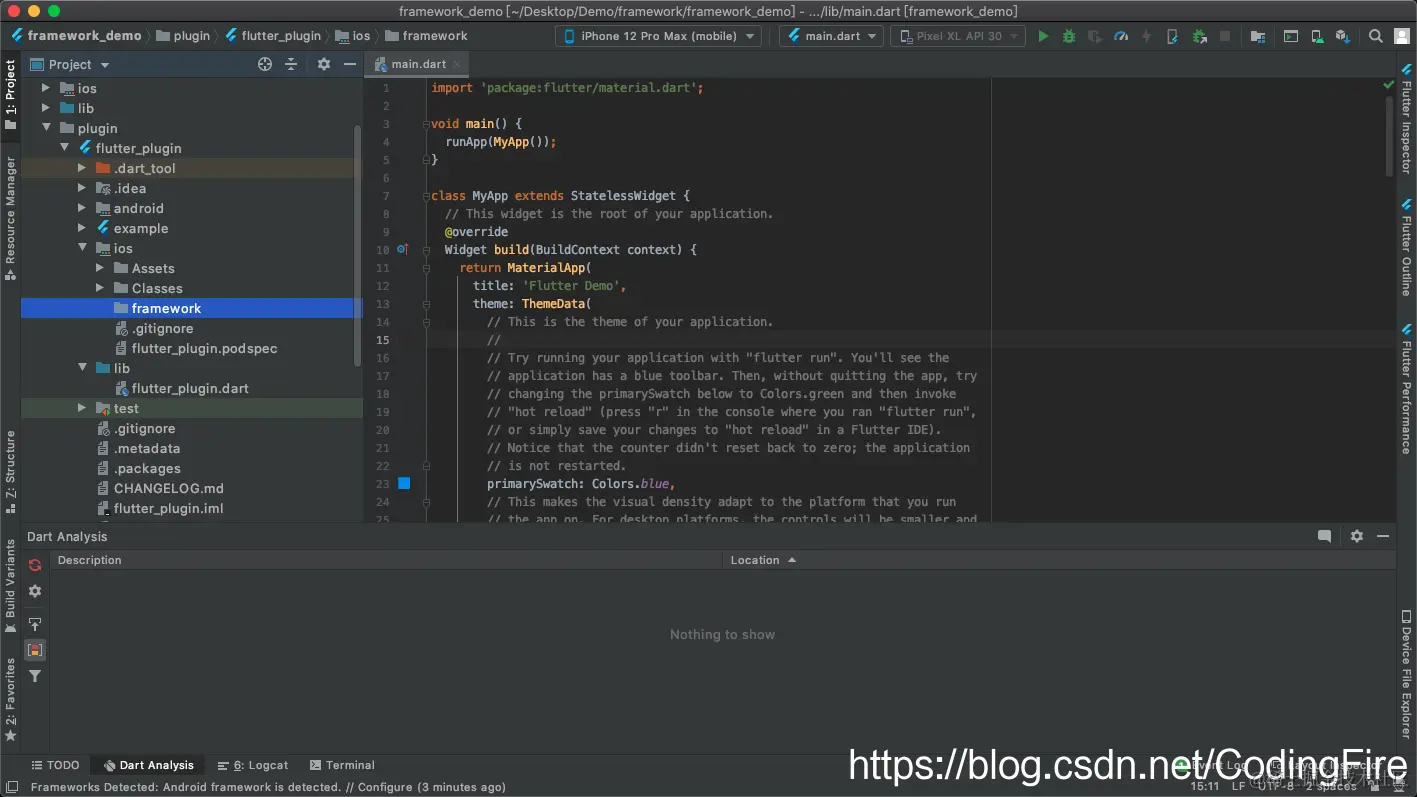Open the iPhone 12 Pro Max device dropdown
The image size is (1417, 797).
pyautogui.click(x=658, y=36)
